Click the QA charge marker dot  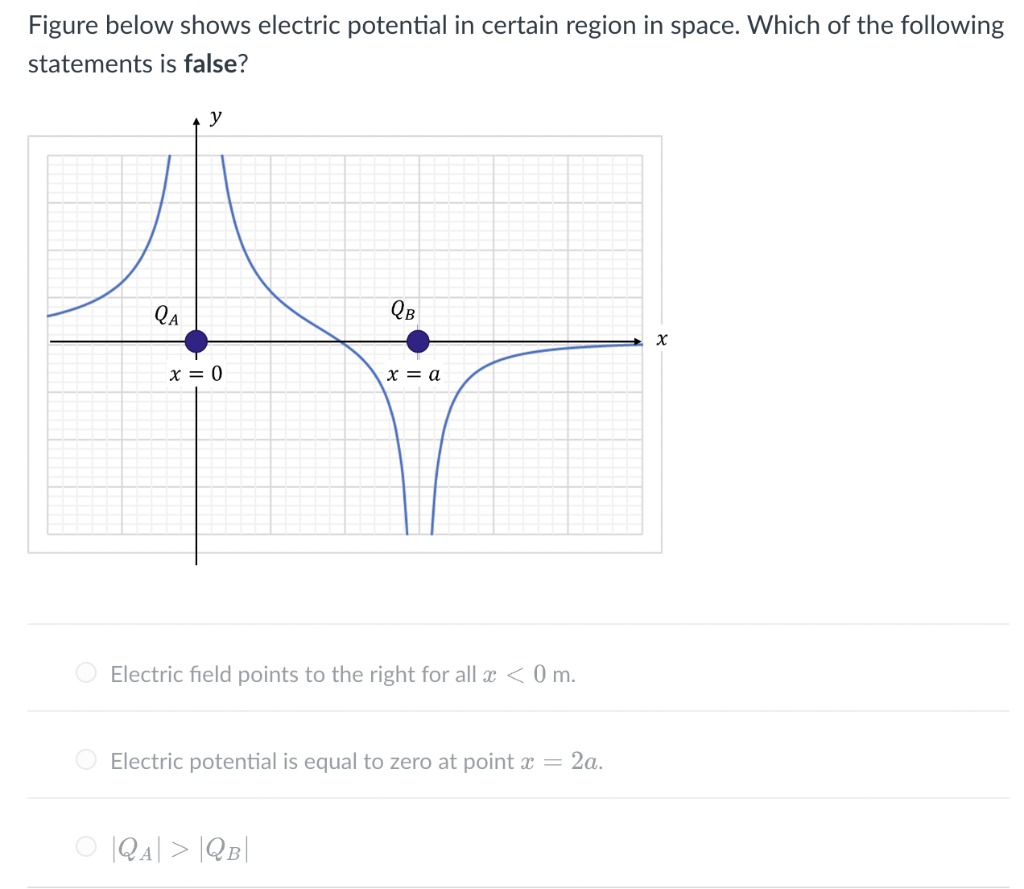point(196,341)
